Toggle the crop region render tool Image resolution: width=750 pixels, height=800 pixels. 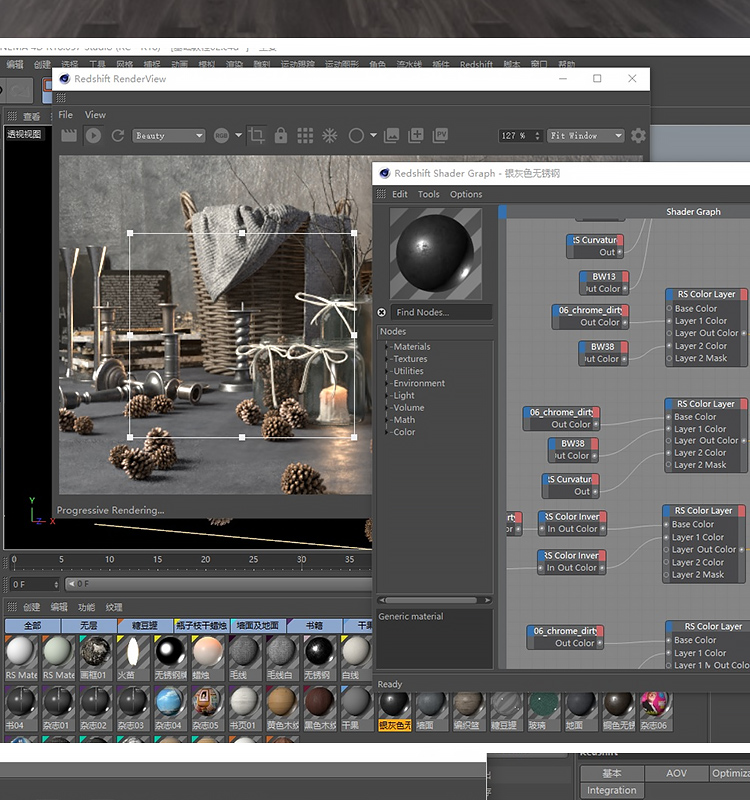pos(257,135)
